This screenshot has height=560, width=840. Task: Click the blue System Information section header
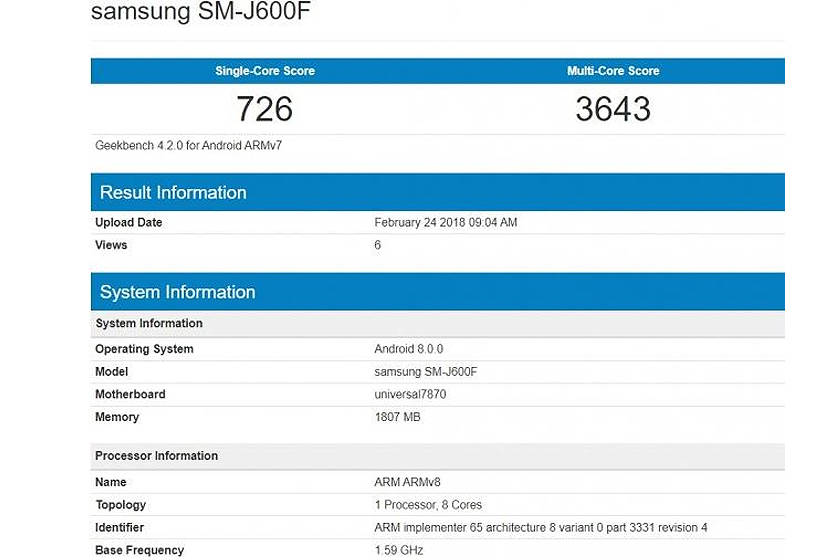tap(438, 292)
